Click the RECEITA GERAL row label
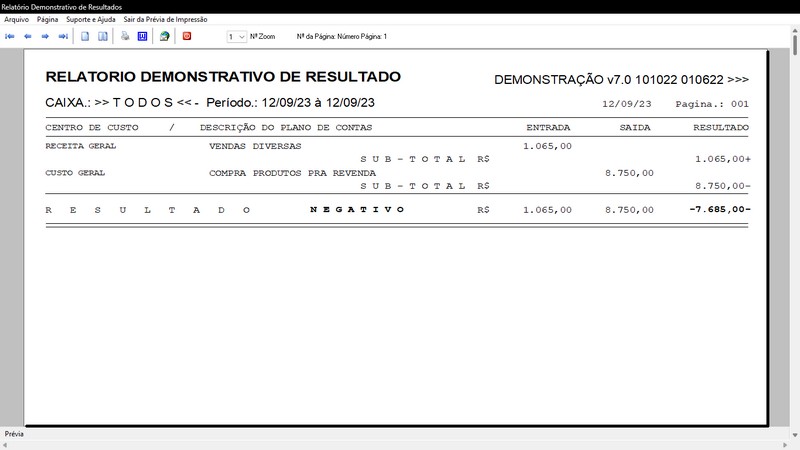Image resolution: width=800 pixels, height=450 pixels. 81,146
